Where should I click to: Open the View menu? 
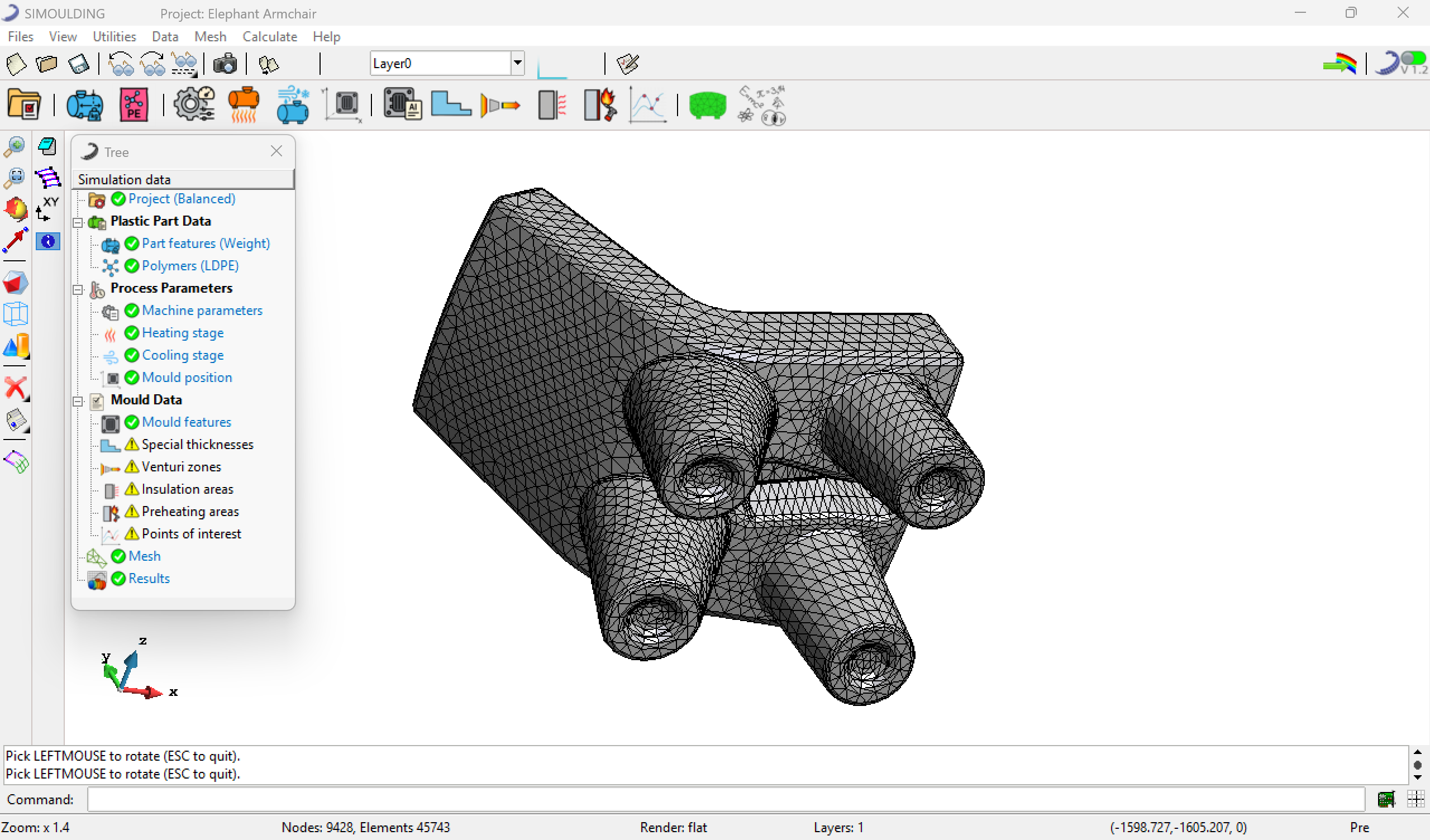tap(63, 37)
